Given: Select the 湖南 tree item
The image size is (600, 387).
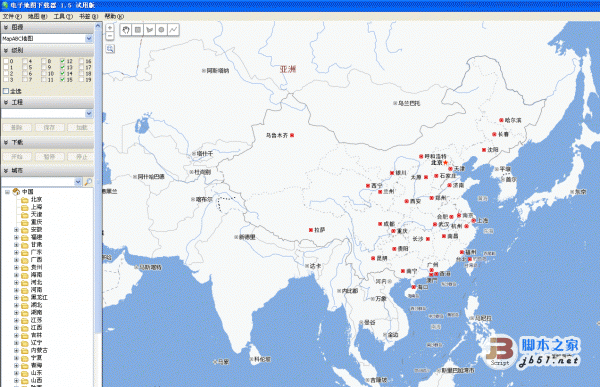Looking at the screenshot, I should pyautogui.click(x=37, y=312).
